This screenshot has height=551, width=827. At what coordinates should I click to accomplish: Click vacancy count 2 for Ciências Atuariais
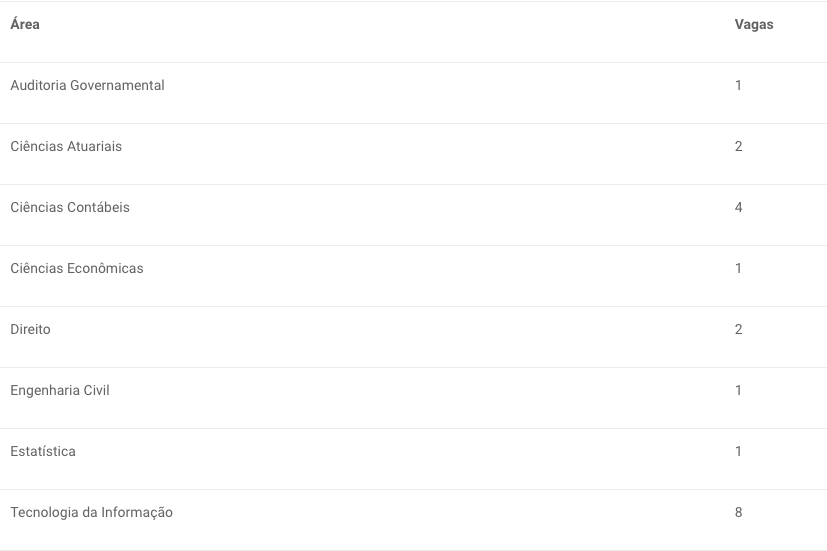(x=738, y=147)
